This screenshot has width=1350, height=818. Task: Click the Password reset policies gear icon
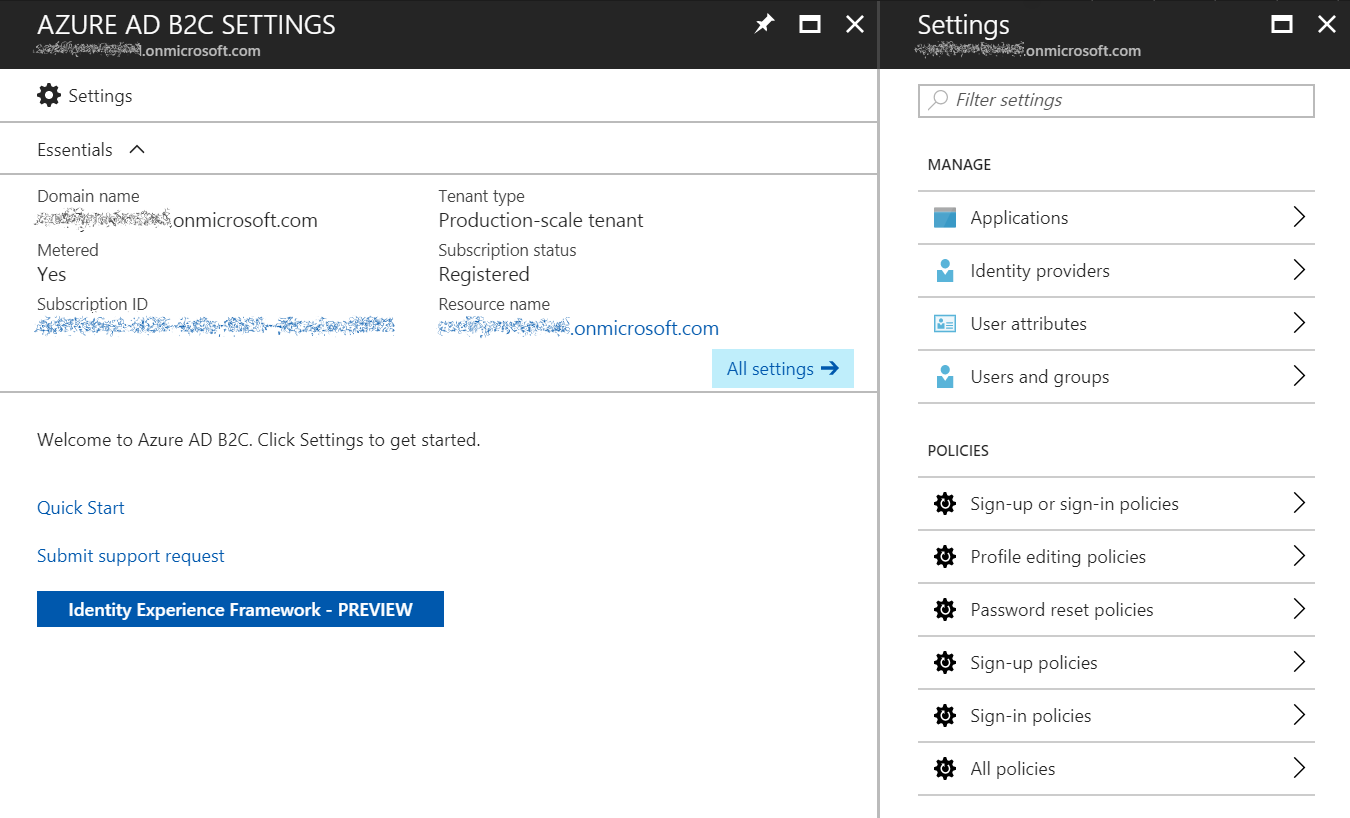point(944,610)
